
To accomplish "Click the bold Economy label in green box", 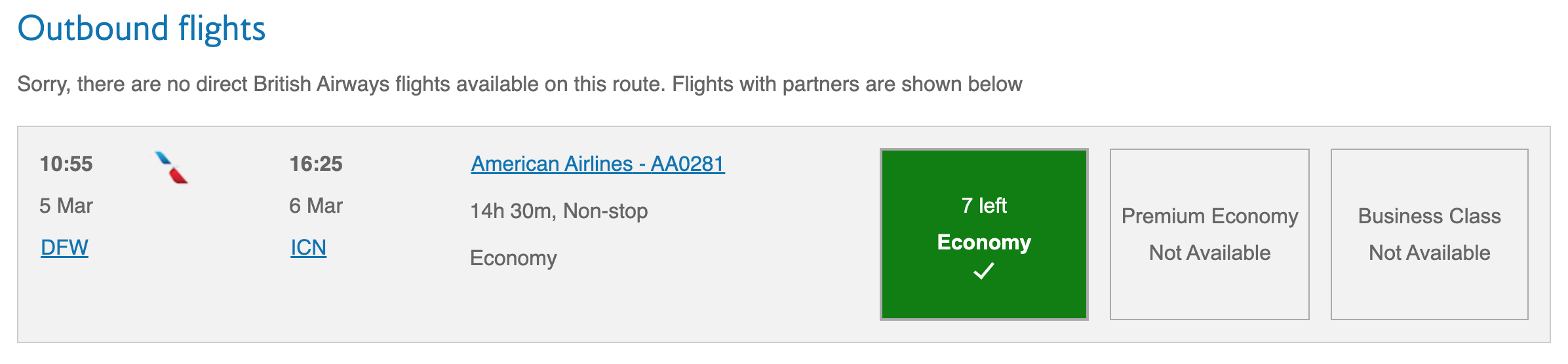I will click(x=984, y=242).
